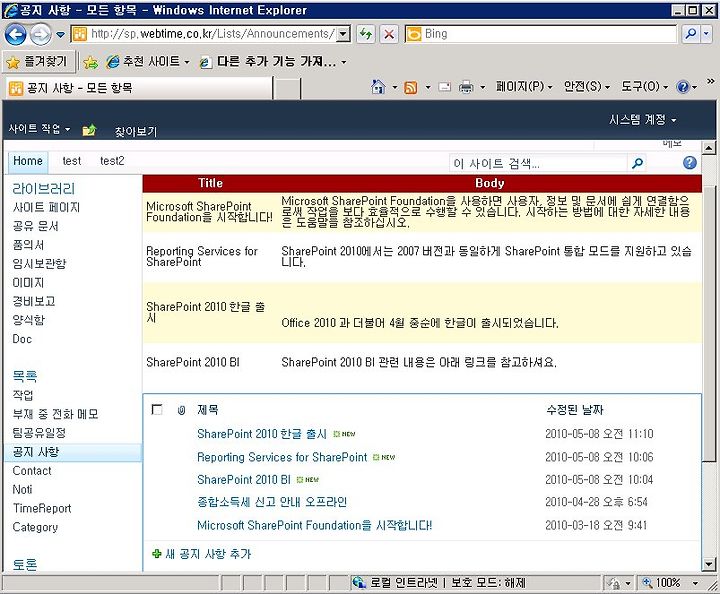
Task: Click the site search magnifier icon
Action: pos(637,163)
